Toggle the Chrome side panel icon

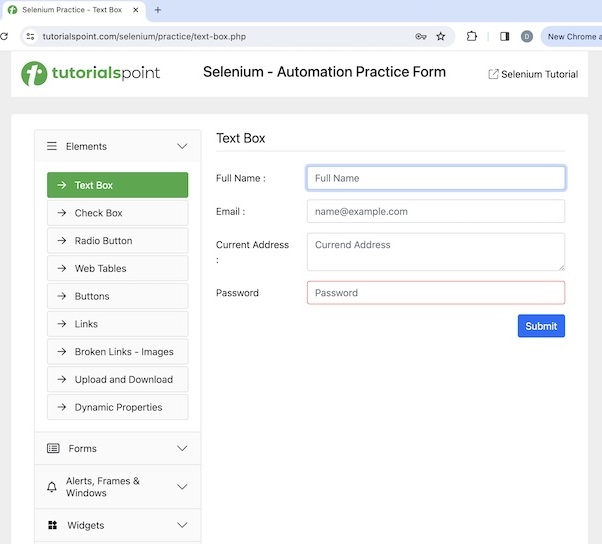504,36
